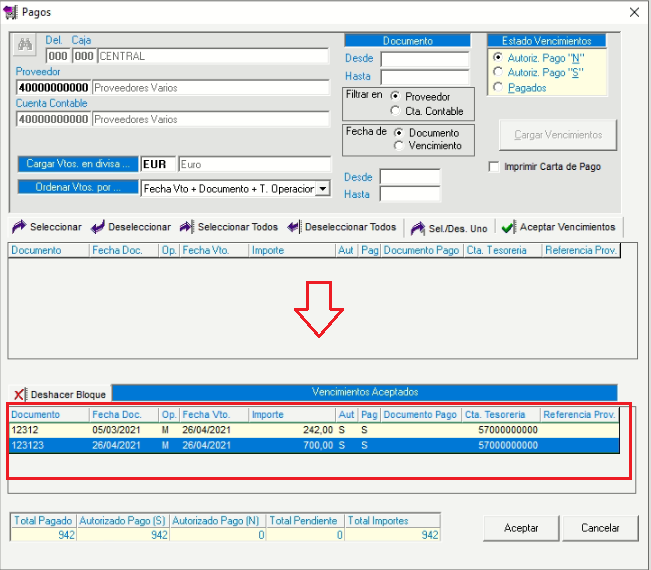
Task: Click accepted grid Referencia Prov. header
Action: (x=580, y=414)
